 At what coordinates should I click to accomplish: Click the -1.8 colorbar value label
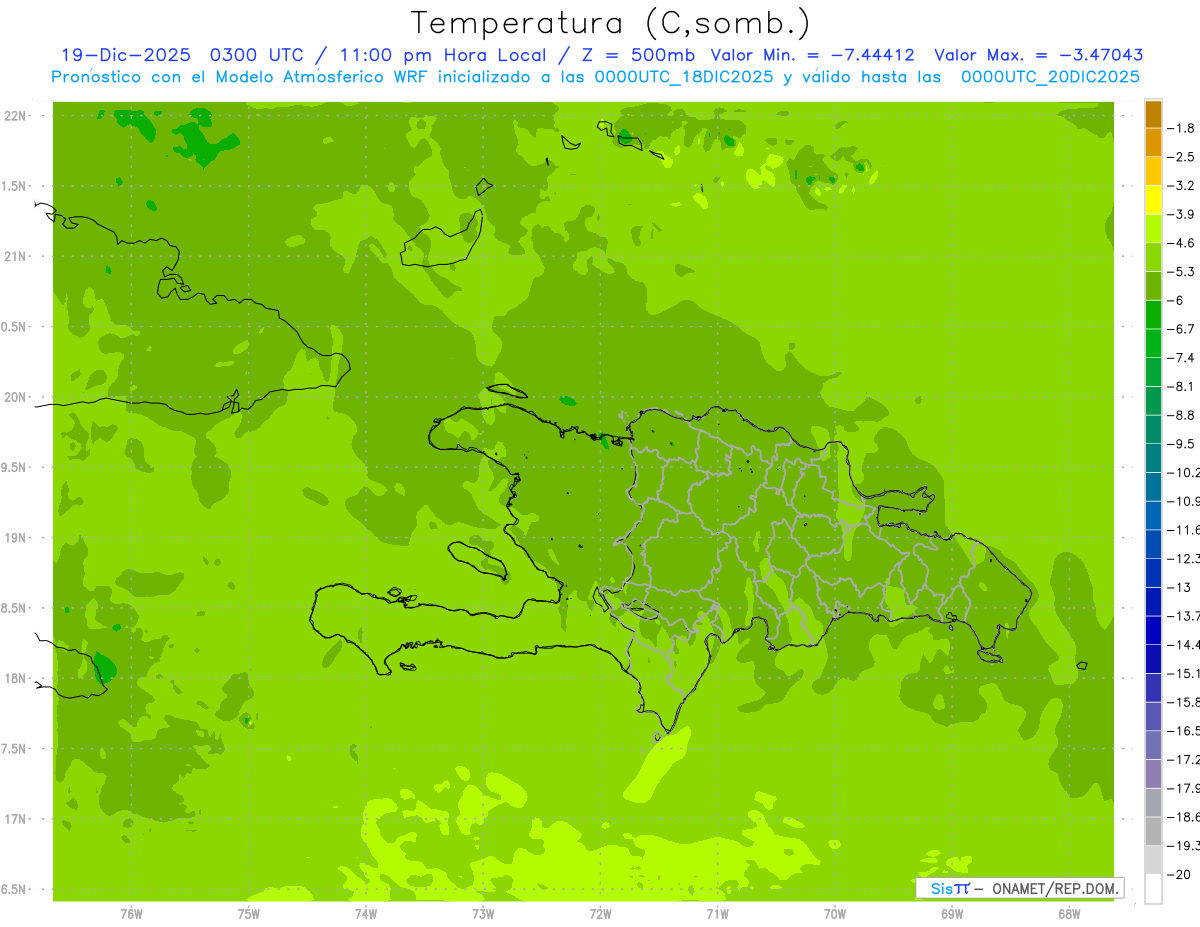click(1181, 128)
